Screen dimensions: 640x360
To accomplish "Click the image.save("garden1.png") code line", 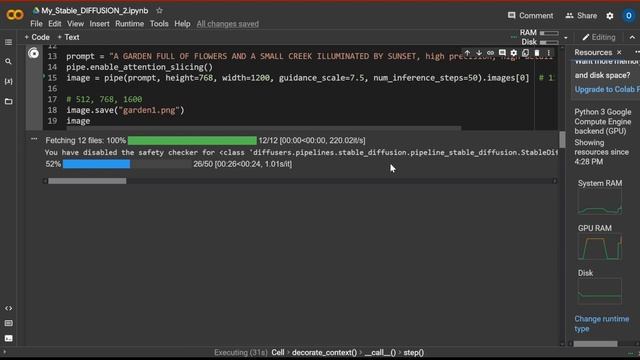I will pos(125,110).
